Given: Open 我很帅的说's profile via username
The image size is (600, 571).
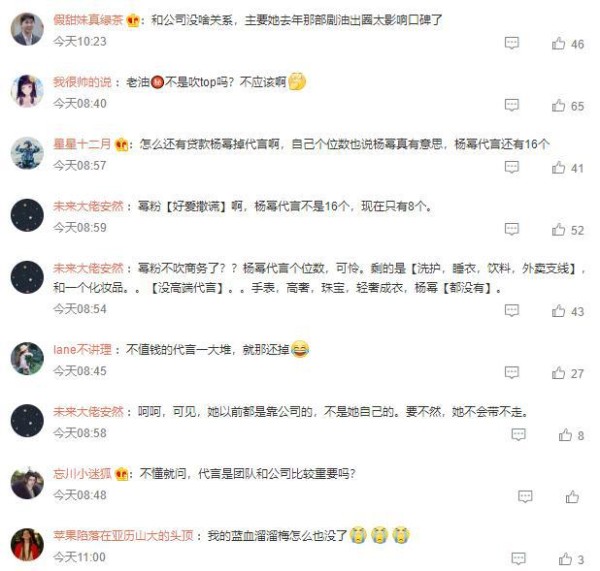Looking at the screenshot, I should 82,82.
